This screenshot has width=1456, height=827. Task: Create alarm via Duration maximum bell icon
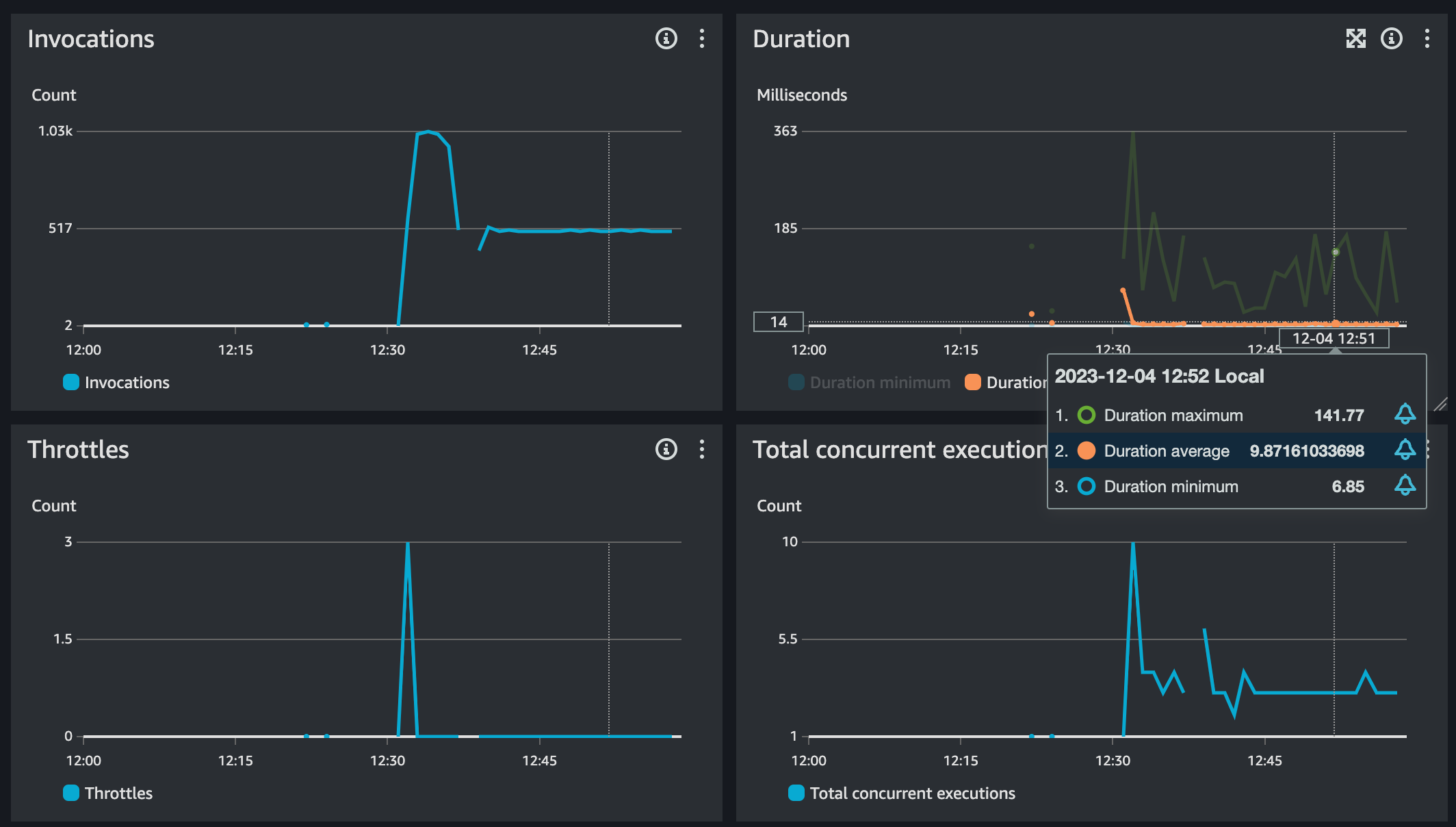[x=1405, y=414]
